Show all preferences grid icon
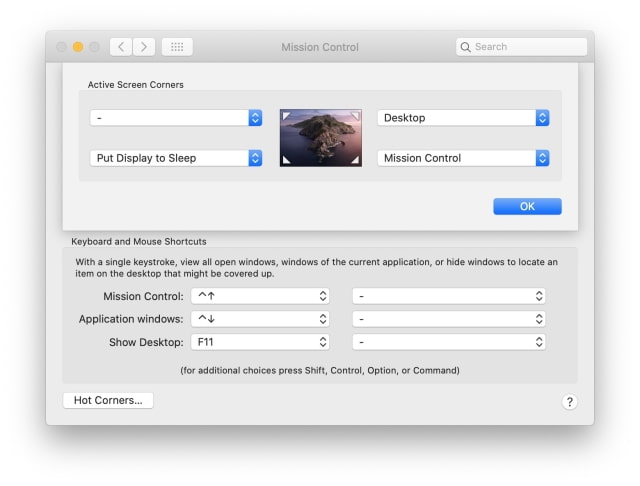Screen dimensions: 640x486 pyautogui.click(x=177, y=47)
